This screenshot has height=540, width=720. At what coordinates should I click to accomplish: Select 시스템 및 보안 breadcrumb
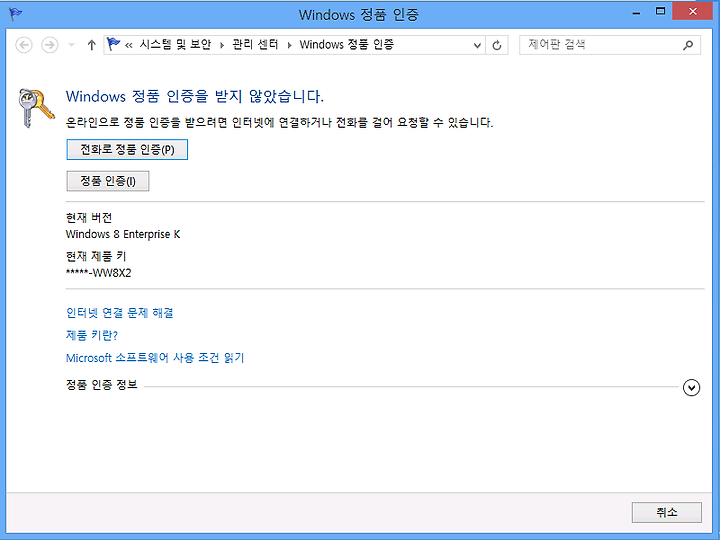click(175, 45)
